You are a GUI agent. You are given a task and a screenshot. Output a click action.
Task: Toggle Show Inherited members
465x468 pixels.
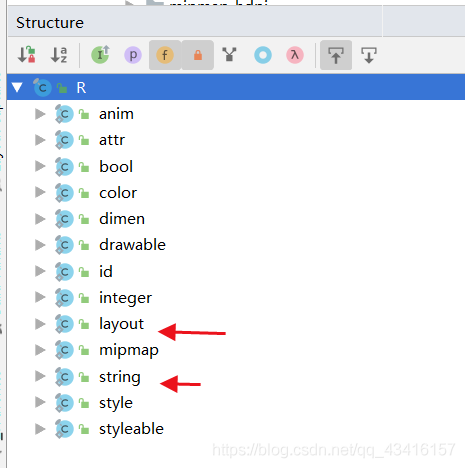100,55
